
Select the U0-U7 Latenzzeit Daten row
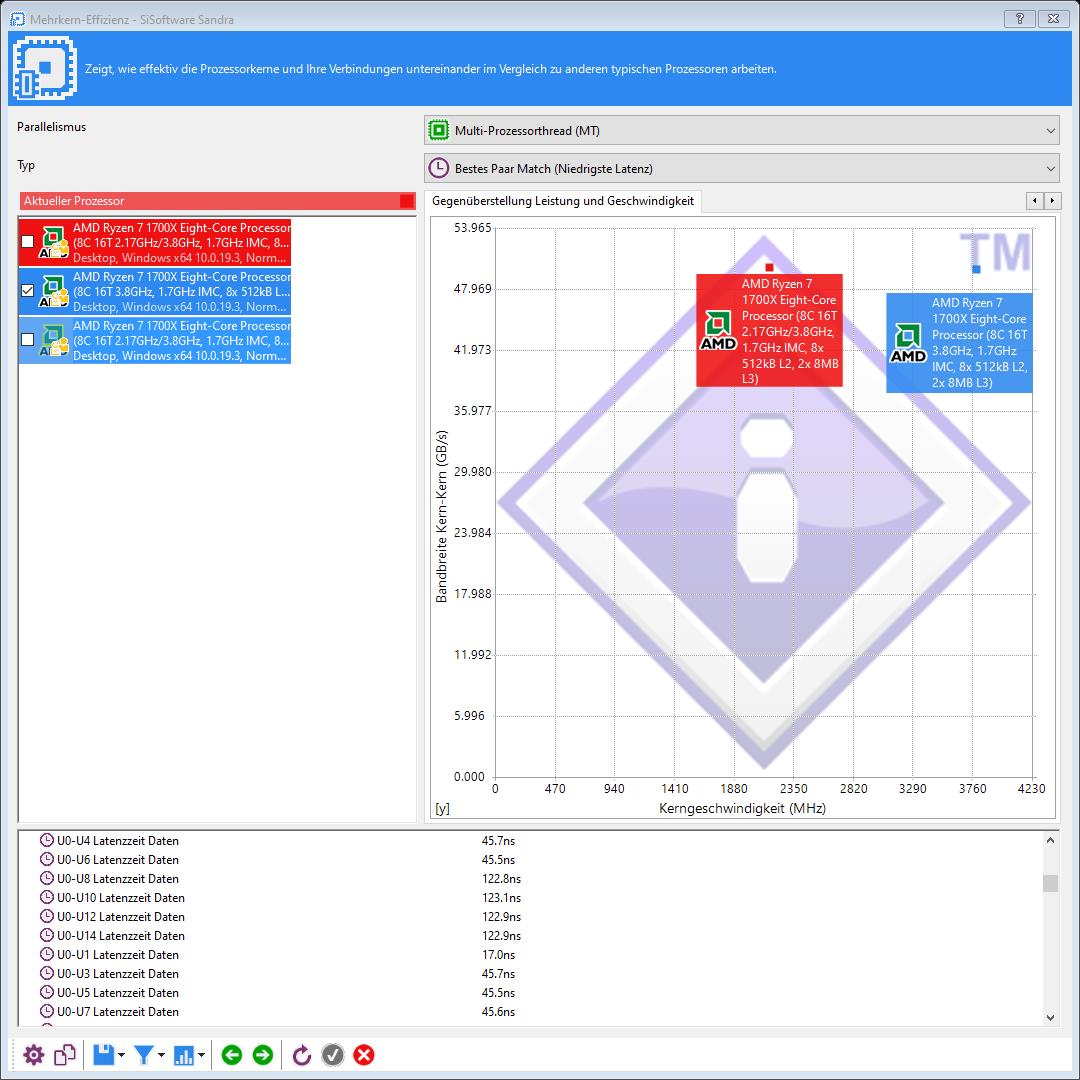530,1011
